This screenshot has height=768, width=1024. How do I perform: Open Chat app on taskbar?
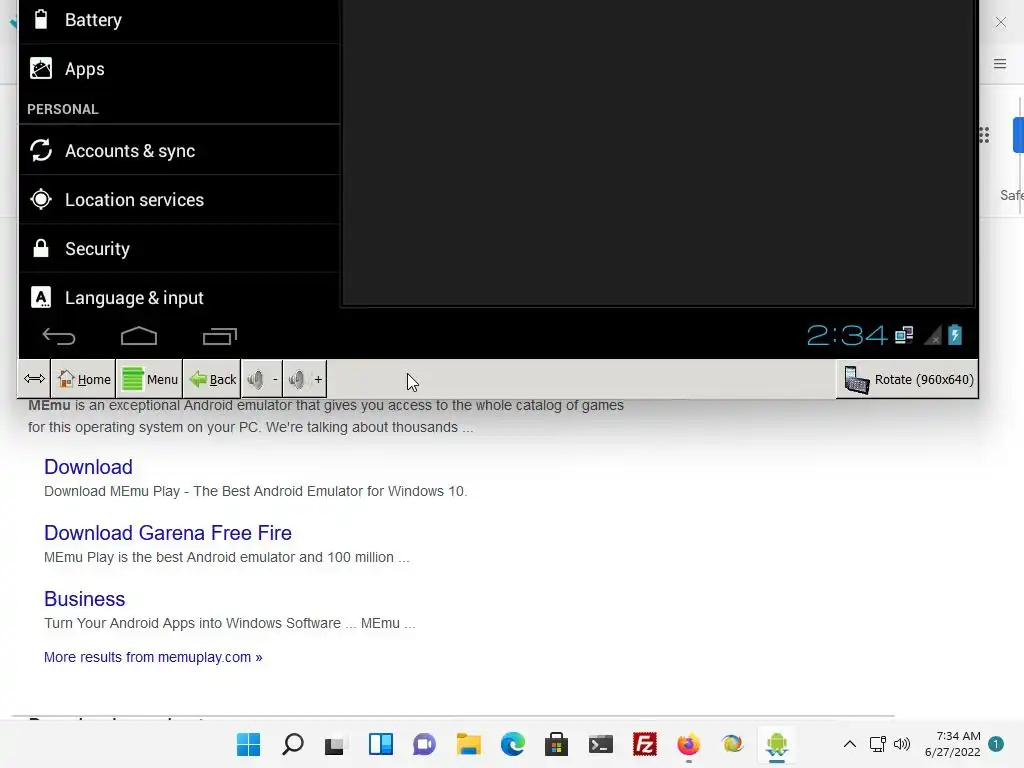click(x=424, y=744)
